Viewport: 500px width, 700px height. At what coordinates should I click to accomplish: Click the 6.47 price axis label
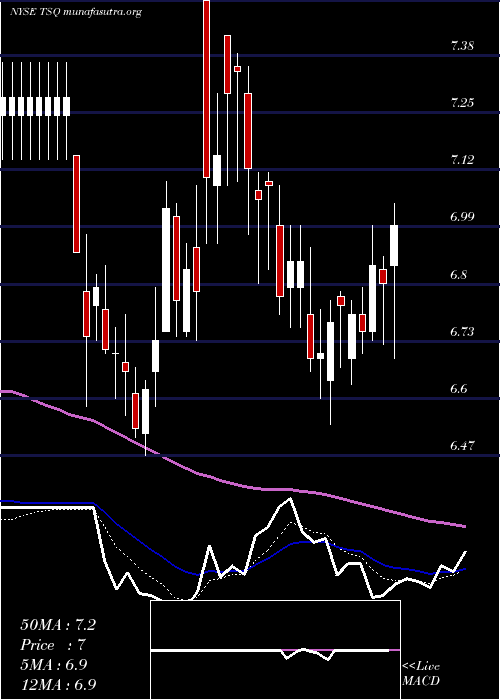462,446
